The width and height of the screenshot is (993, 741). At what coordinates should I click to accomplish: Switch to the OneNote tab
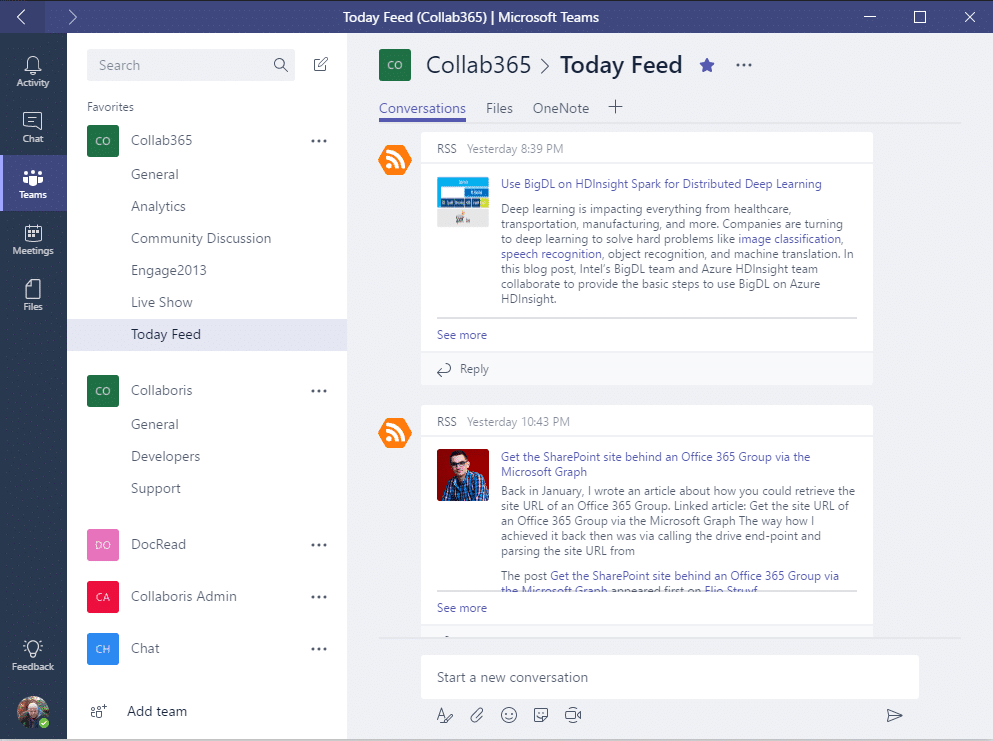[560, 108]
